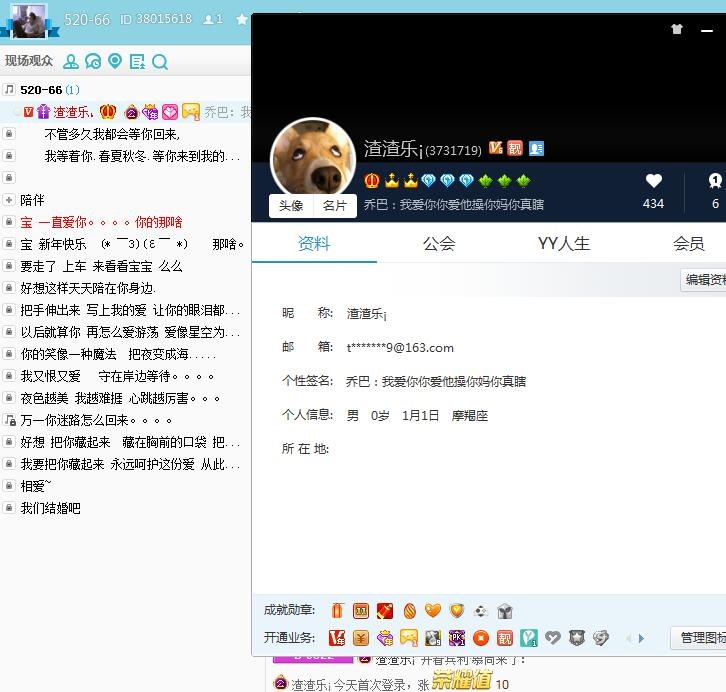Image resolution: width=726 pixels, height=692 pixels.
Task: Open channel 宝 新年快乐
Action: pyautogui.click(x=132, y=244)
